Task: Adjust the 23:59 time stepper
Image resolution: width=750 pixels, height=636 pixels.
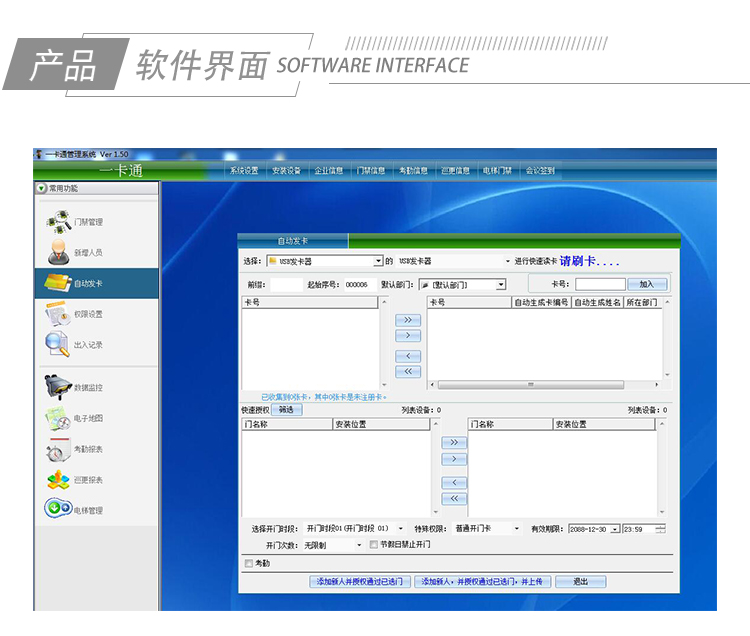Action: [661, 529]
